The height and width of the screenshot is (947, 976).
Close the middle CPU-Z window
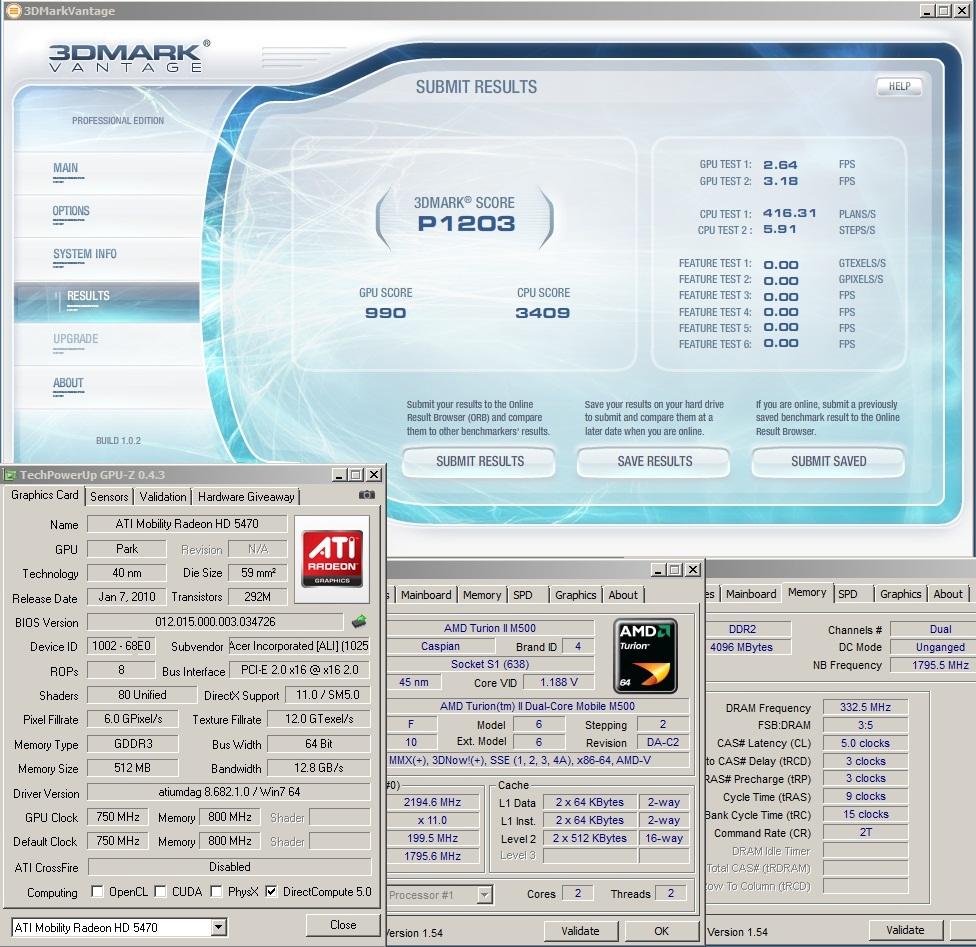(693, 570)
